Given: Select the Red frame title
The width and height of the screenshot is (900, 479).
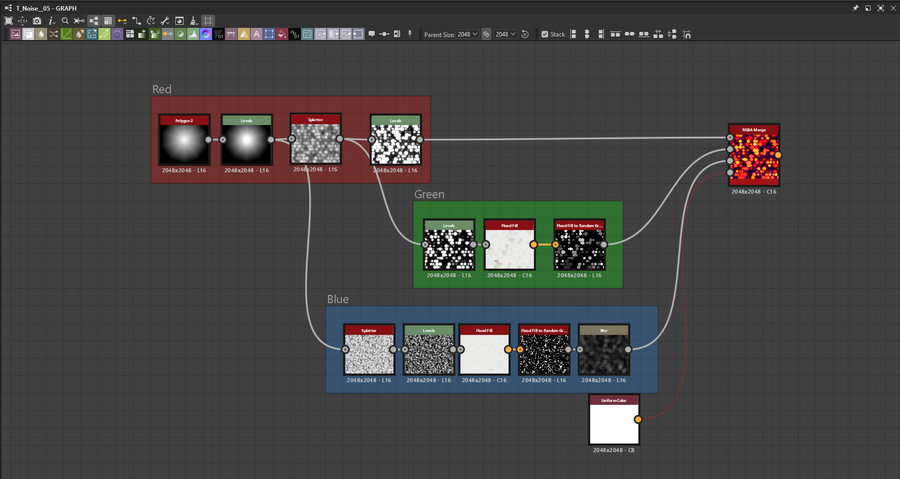Looking at the screenshot, I should pos(162,89).
